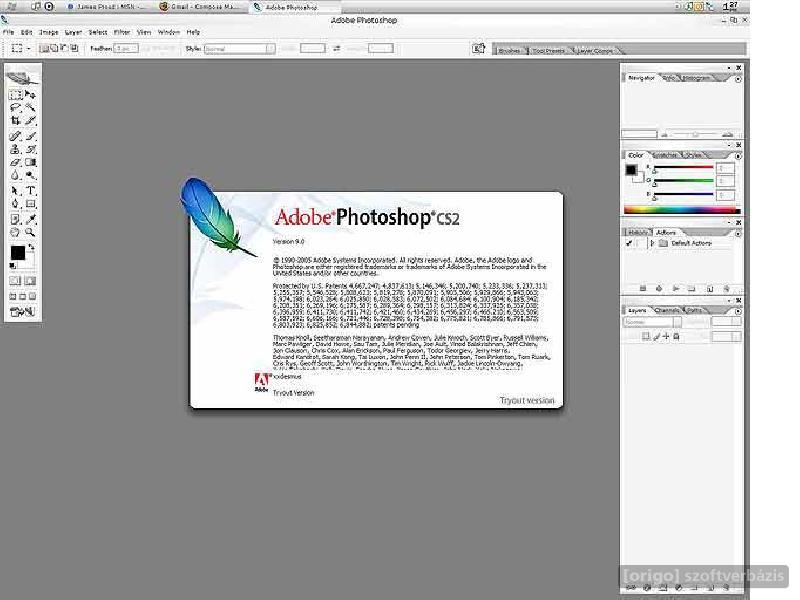Click the Feather input field
800x600 pixels.
pyautogui.click(x=126, y=48)
